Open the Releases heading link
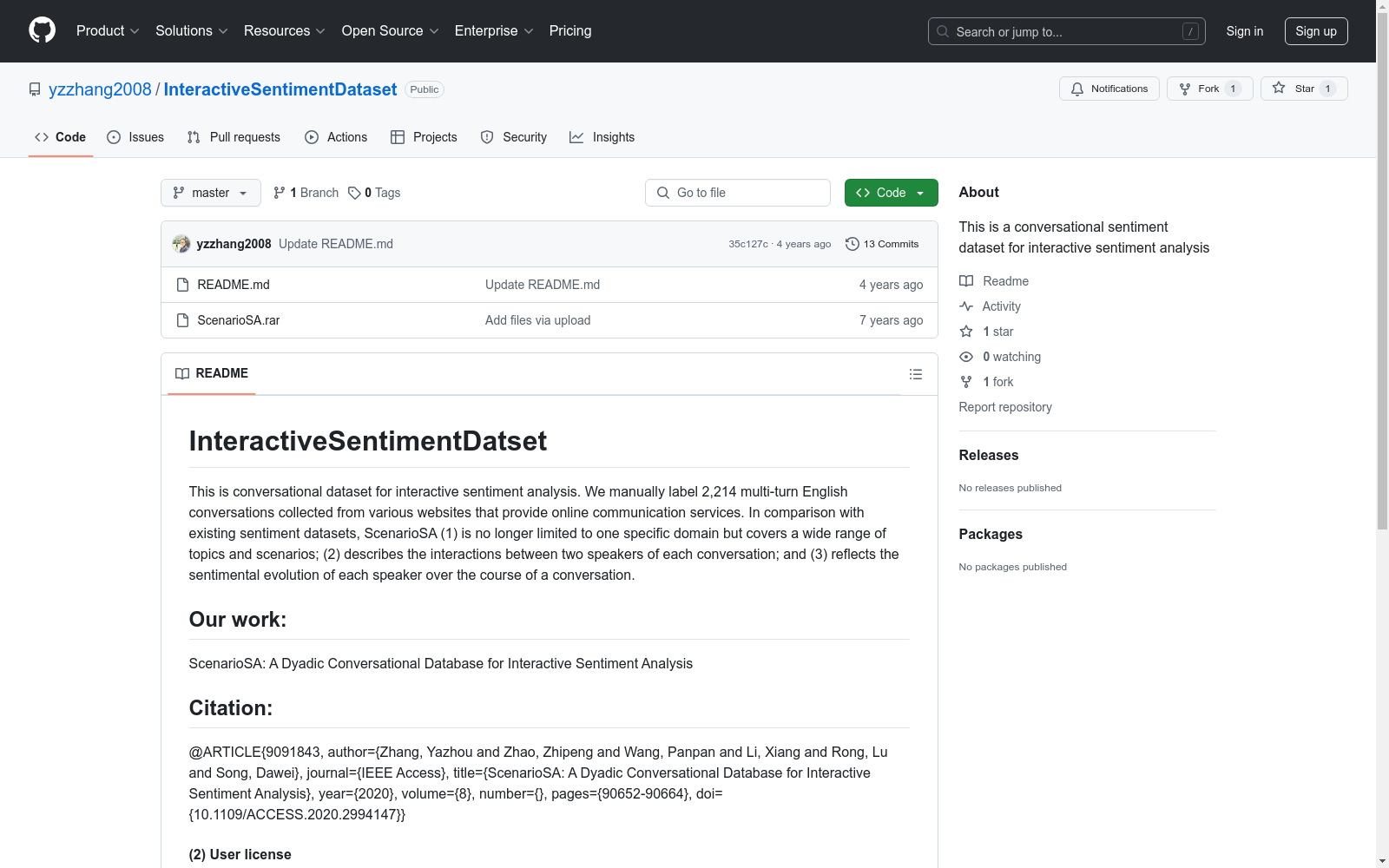1389x868 pixels. click(x=989, y=455)
